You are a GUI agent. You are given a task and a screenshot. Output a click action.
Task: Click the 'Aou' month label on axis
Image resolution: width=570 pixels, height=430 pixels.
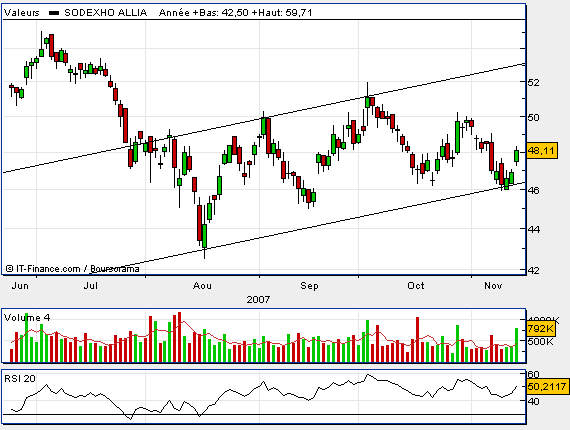tap(202, 286)
